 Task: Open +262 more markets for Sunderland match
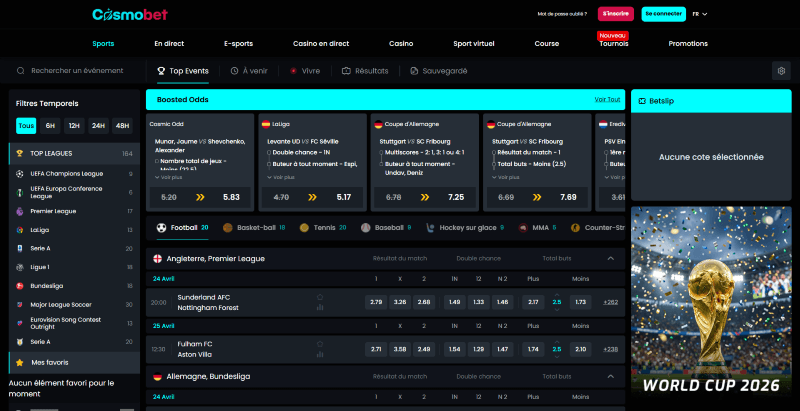[x=611, y=302]
